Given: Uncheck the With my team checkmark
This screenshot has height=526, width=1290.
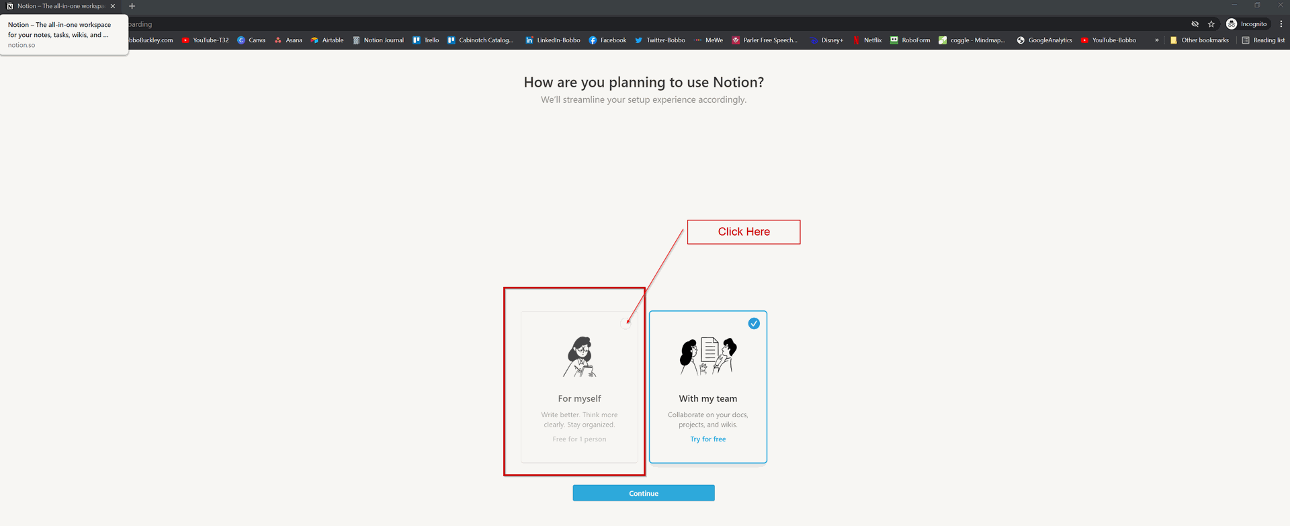Looking at the screenshot, I should 754,323.
